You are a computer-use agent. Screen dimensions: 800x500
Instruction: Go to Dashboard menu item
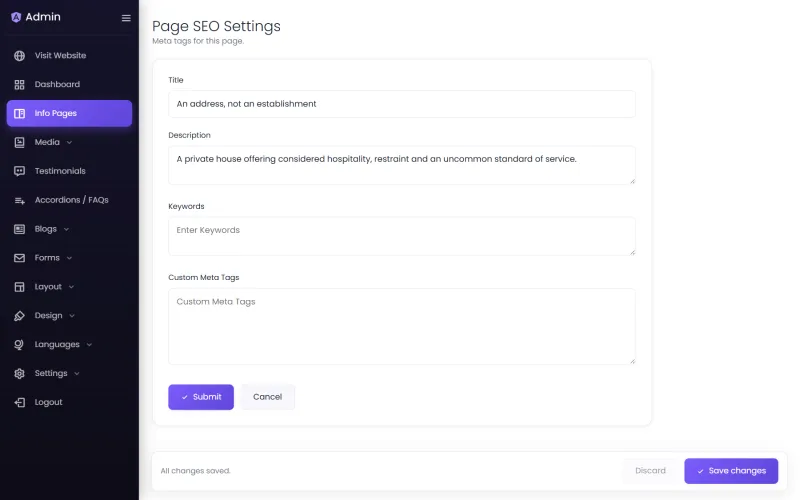pos(69,84)
